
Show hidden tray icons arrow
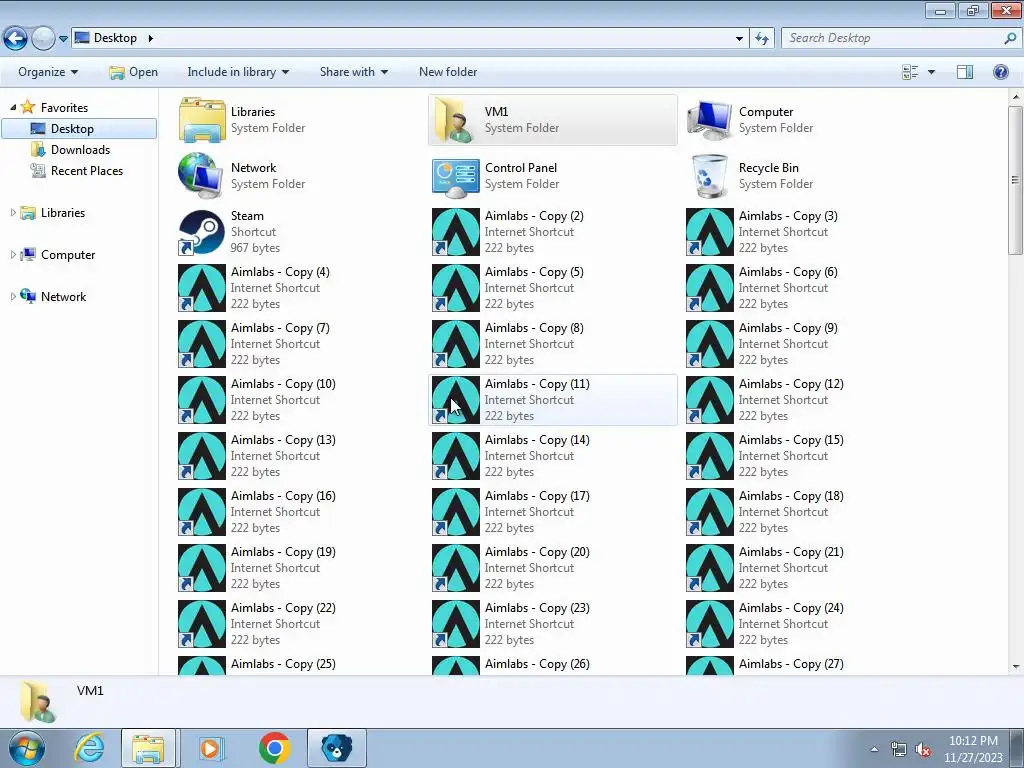(x=874, y=749)
